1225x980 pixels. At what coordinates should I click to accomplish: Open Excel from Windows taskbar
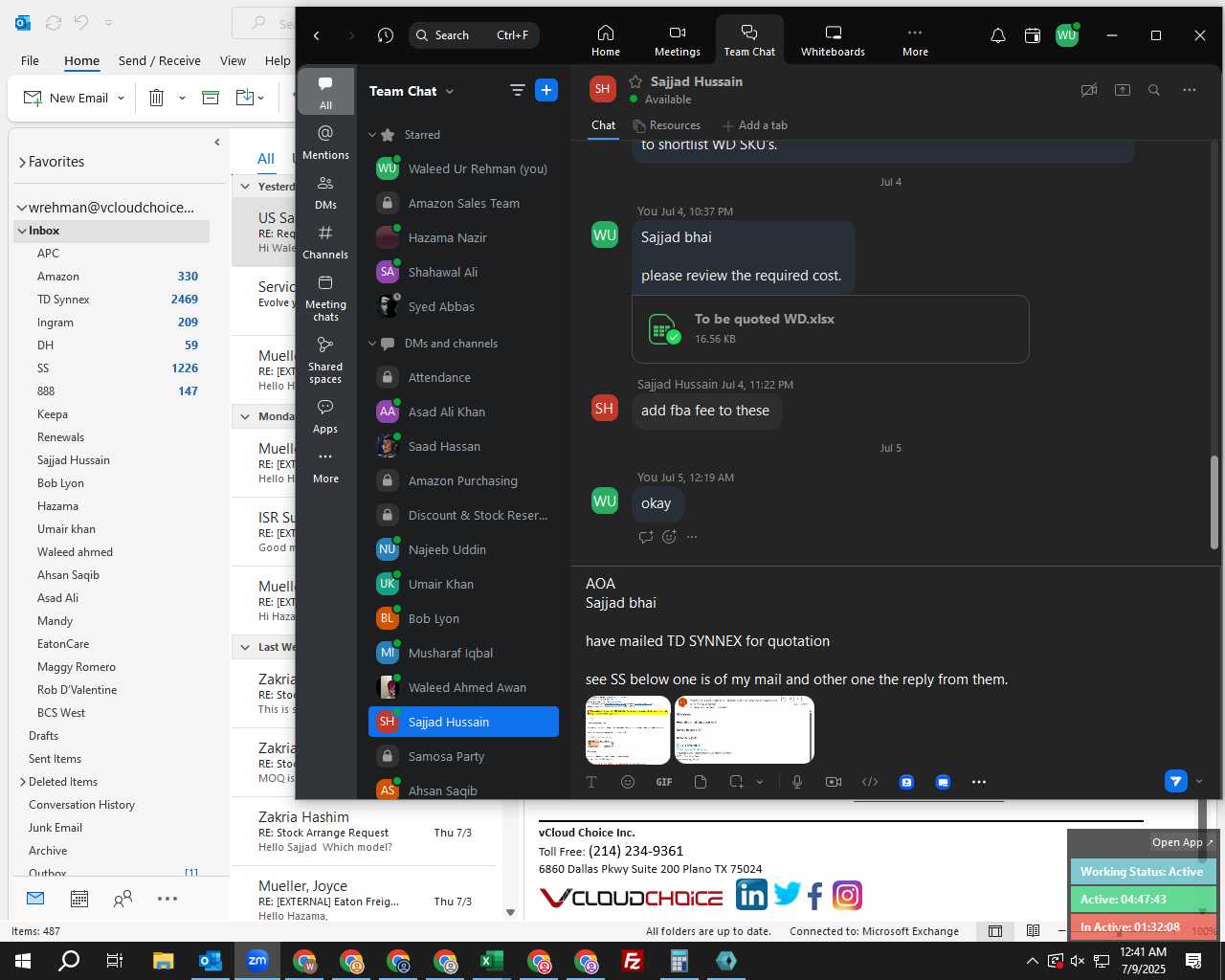(492, 961)
